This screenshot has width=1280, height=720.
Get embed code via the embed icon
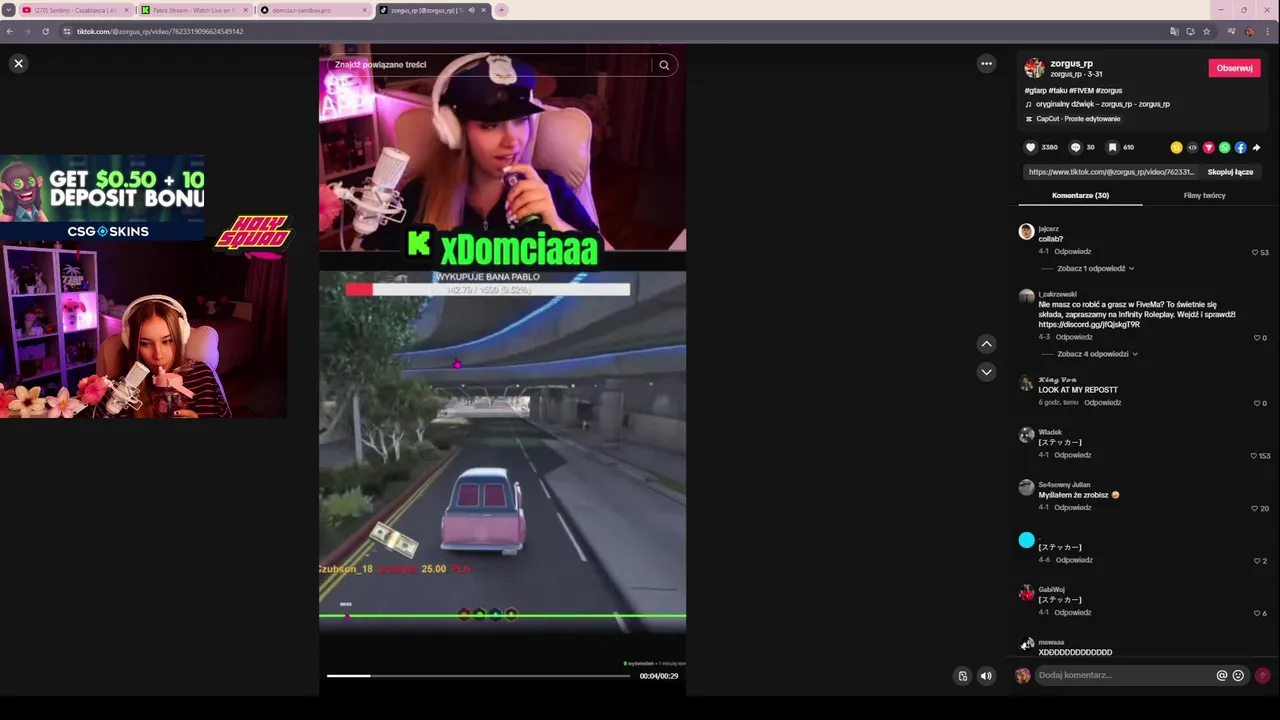pyautogui.click(x=1192, y=147)
